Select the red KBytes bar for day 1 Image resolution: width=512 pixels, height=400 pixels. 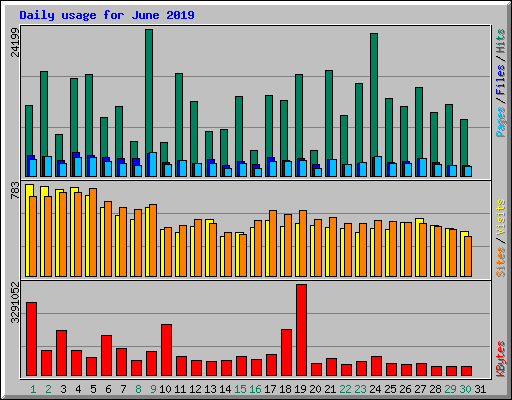(32, 339)
